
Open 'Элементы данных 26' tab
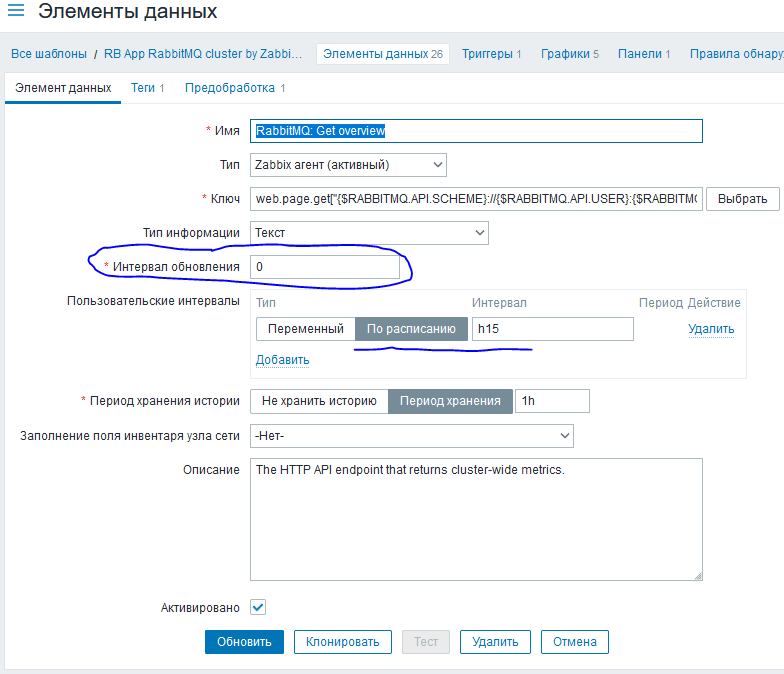coord(383,54)
